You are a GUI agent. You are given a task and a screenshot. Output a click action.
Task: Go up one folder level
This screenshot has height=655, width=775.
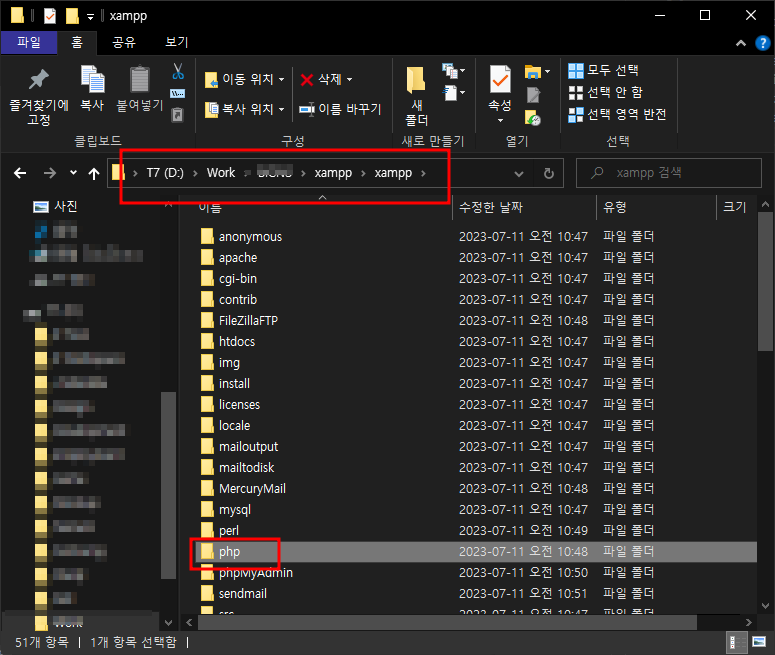coord(93,174)
